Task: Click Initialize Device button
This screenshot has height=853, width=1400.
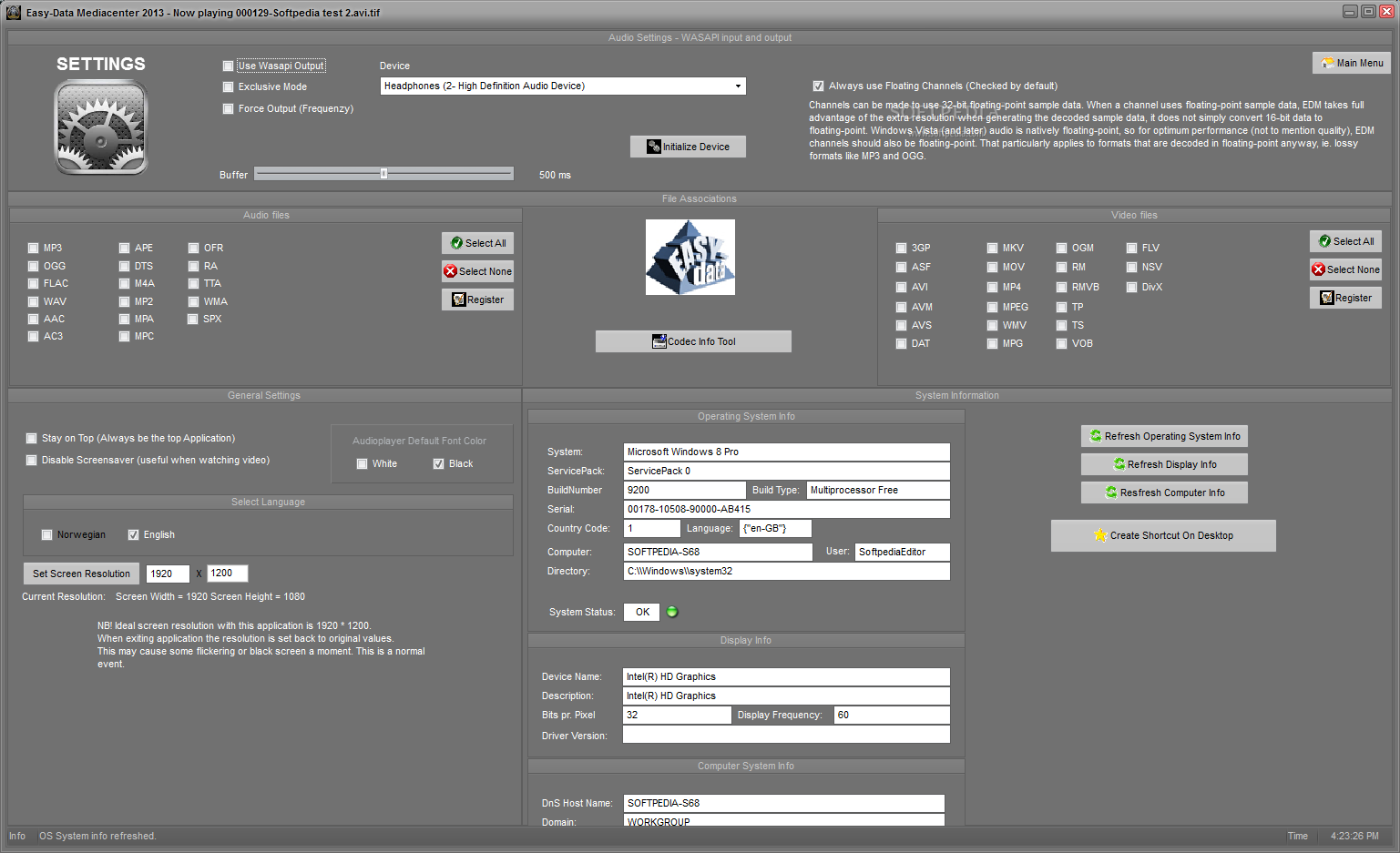Action: pos(688,147)
